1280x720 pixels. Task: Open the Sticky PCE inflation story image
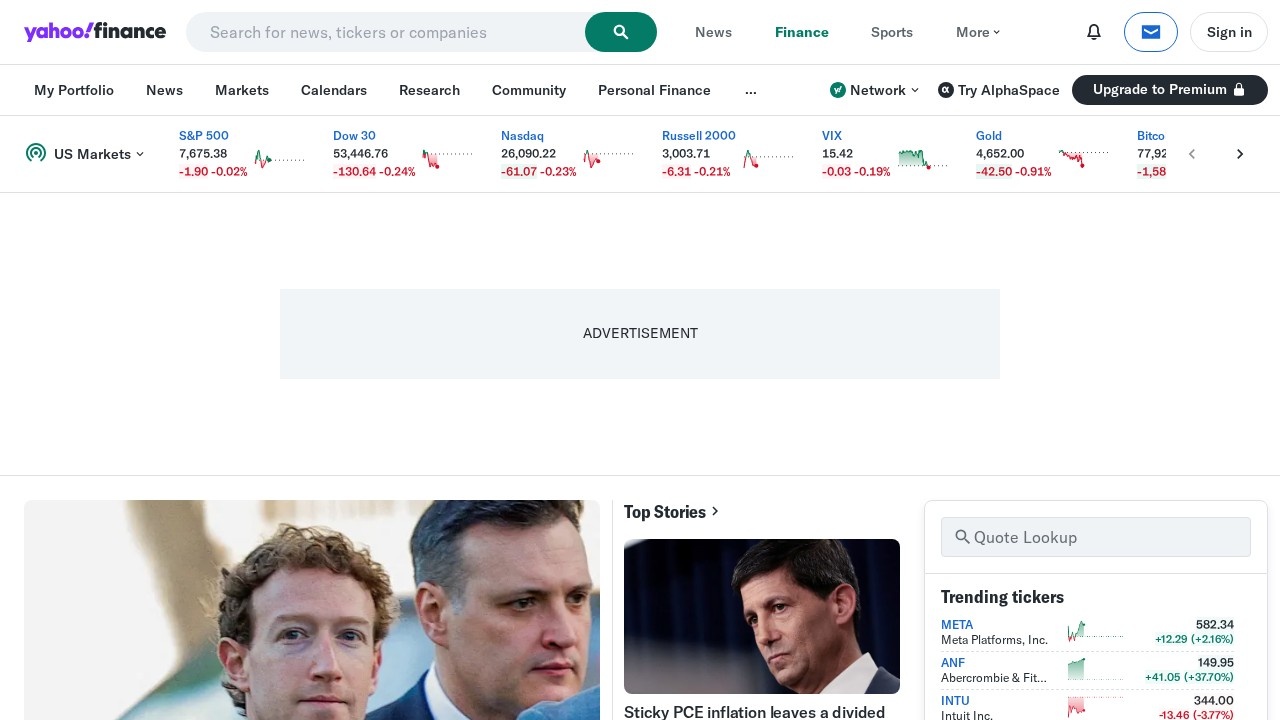(762, 616)
